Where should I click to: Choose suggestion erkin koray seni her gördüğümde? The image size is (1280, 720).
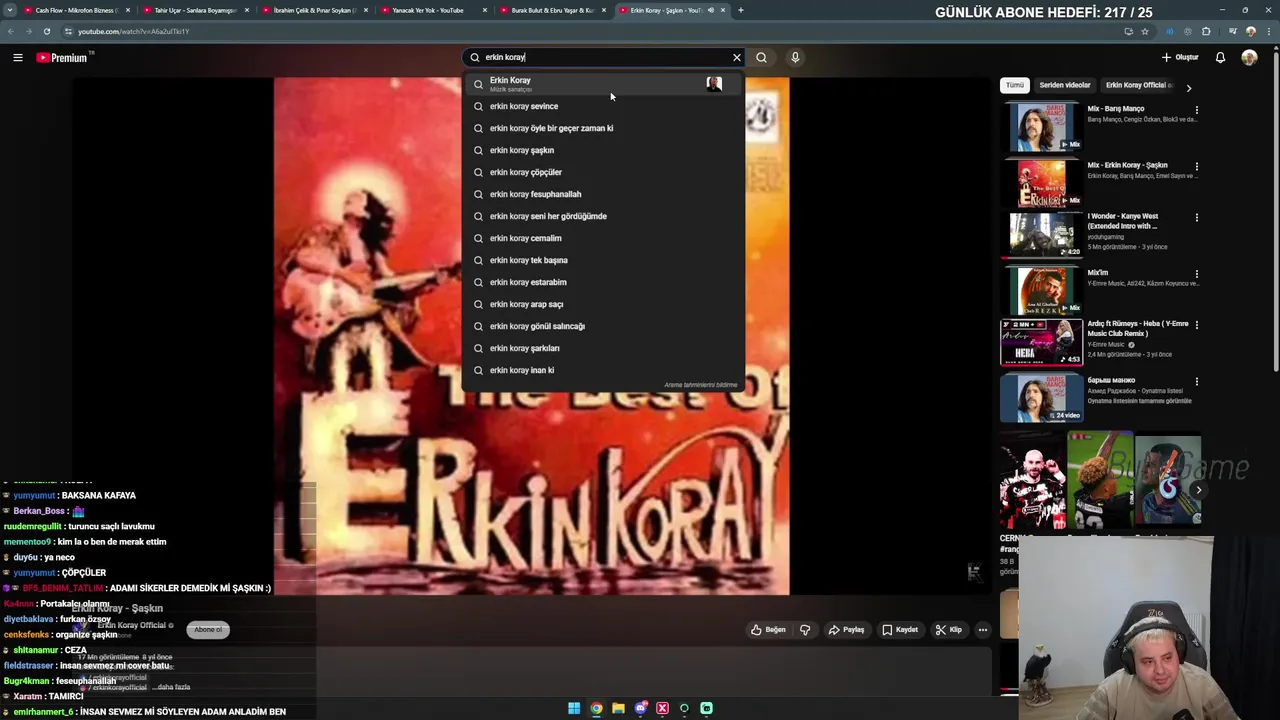pyautogui.click(x=603, y=216)
